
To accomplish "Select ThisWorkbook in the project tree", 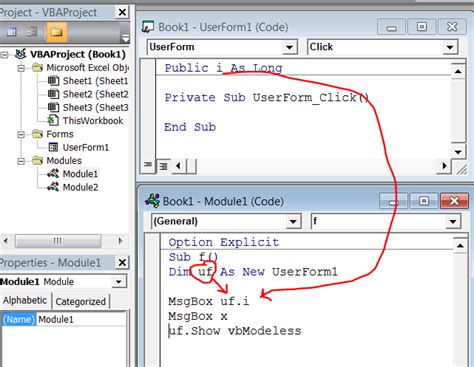I will [x=93, y=121].
